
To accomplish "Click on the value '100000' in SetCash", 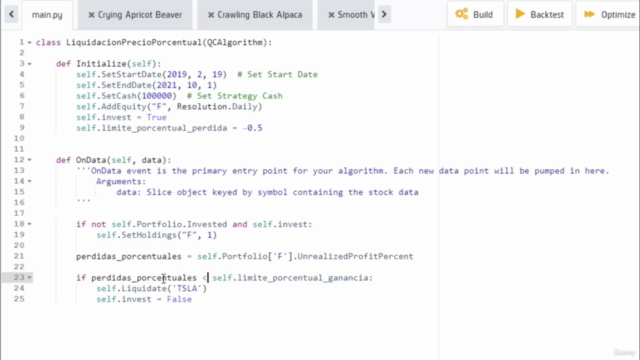I will pyautogui.click(x=157, y=96).
